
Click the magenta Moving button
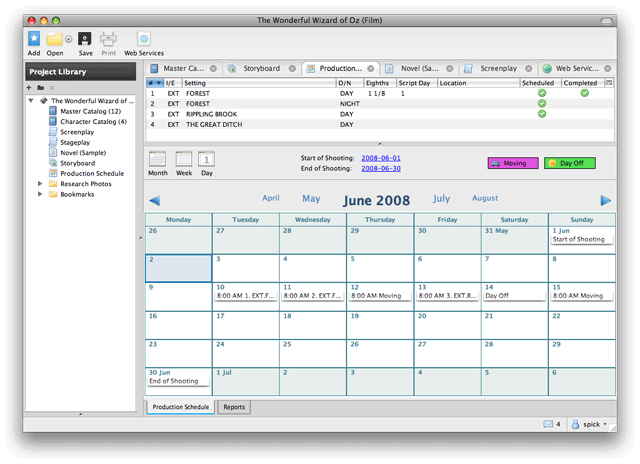pos(513,163)
